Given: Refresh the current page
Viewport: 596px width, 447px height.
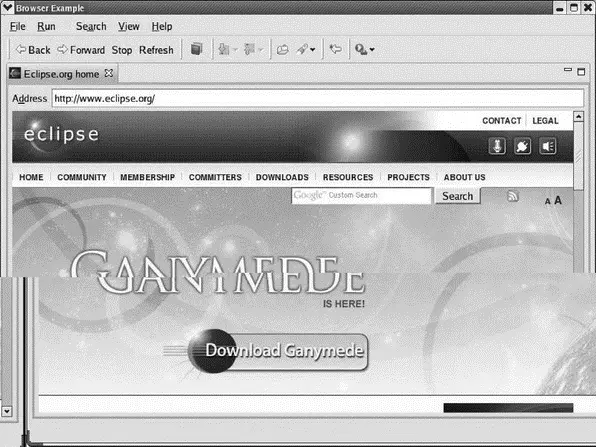Looking at the screenshot, I should click(x=156, y=50).
